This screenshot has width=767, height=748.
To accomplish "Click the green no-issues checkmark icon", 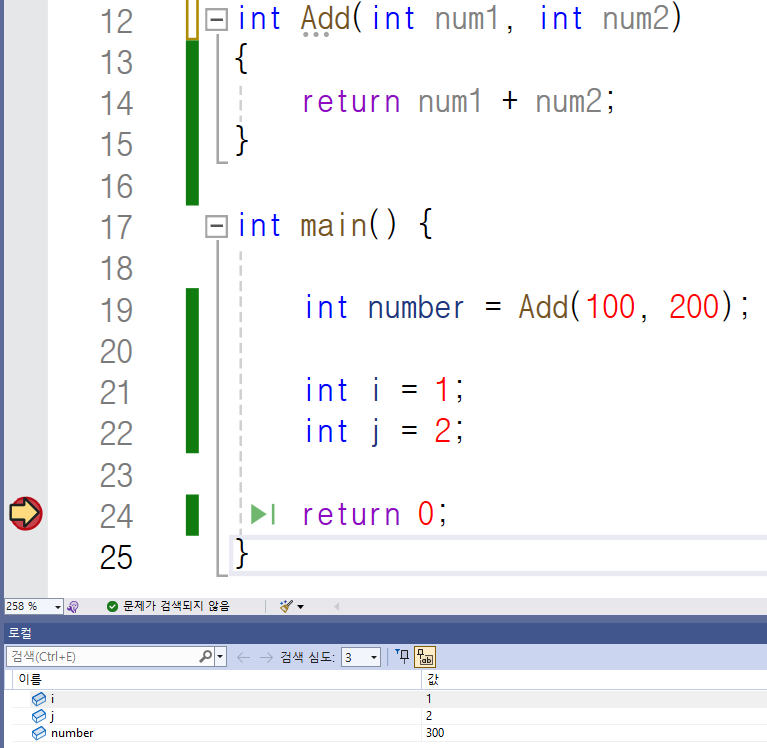I will click(x=112, y=607).
